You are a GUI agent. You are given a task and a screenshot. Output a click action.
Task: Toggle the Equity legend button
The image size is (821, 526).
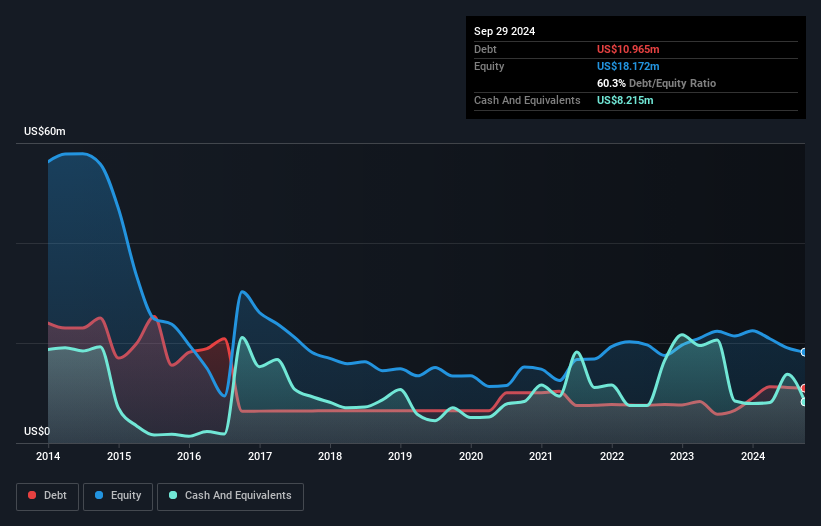(118, 496)
